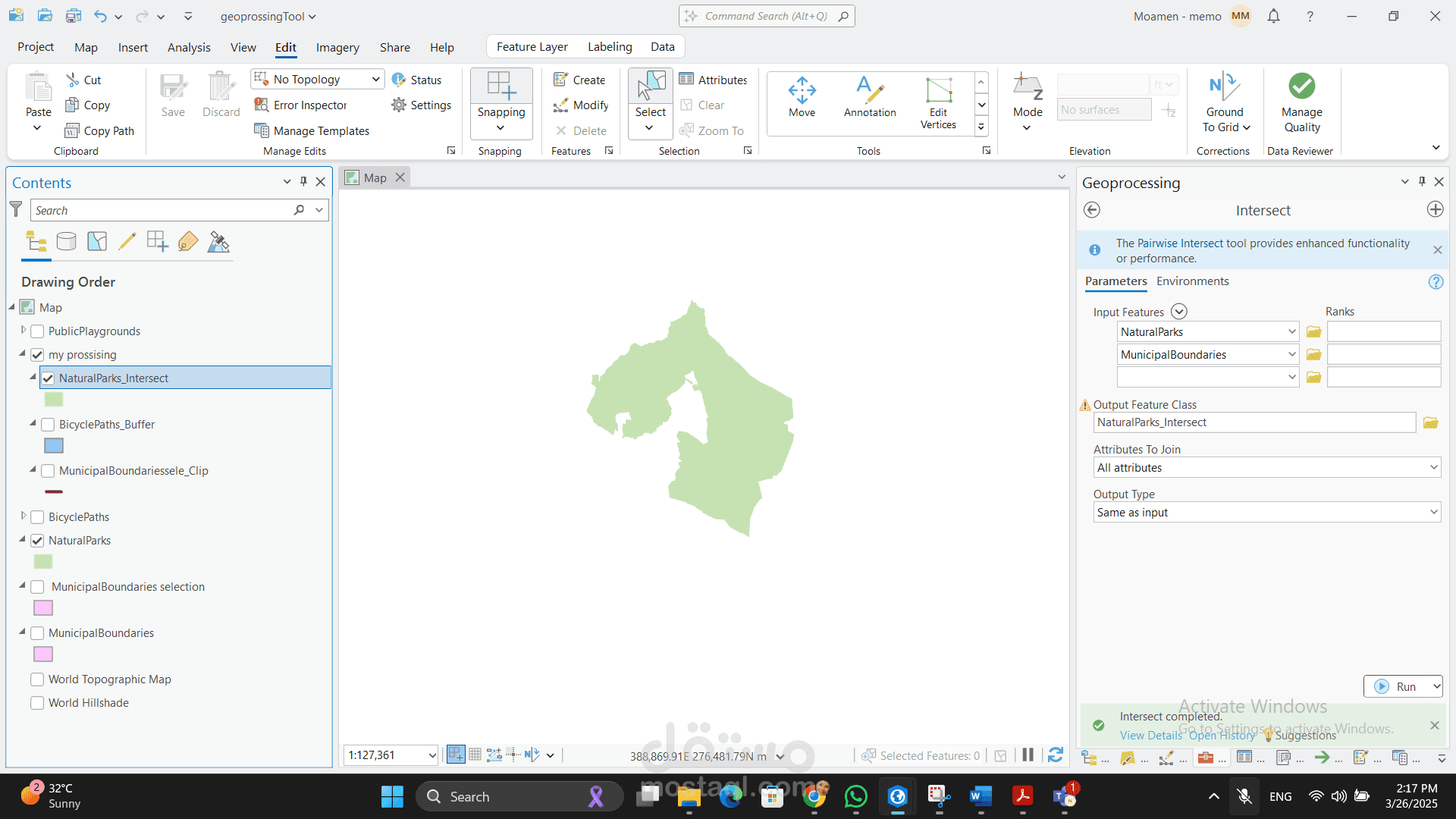Refresh the map view
This screenshot has height=819, width=1456.
point(1056,755)
